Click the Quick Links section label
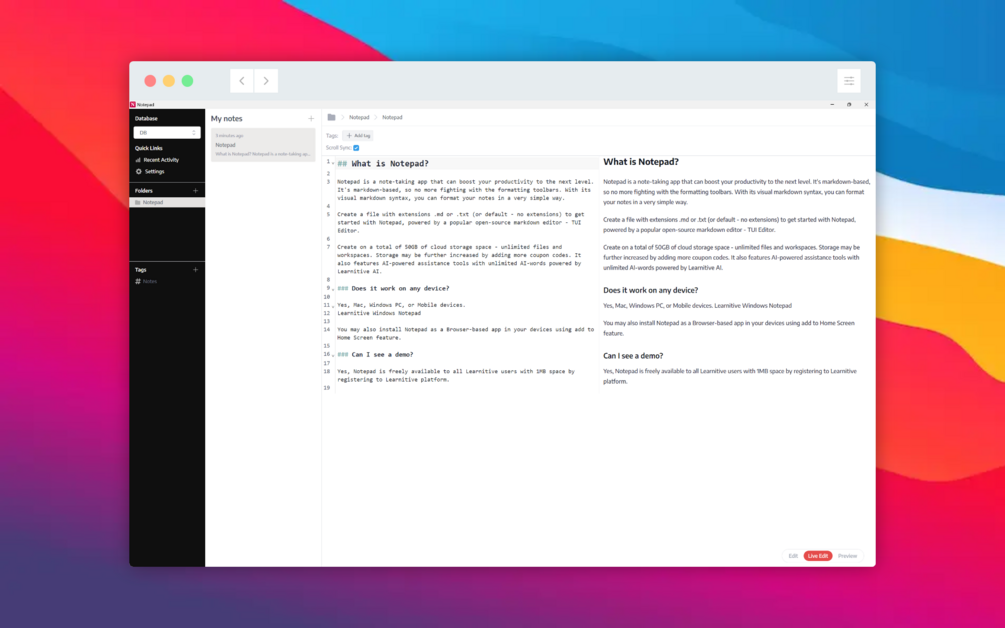The image size is (1005, 628). [149, 148]
